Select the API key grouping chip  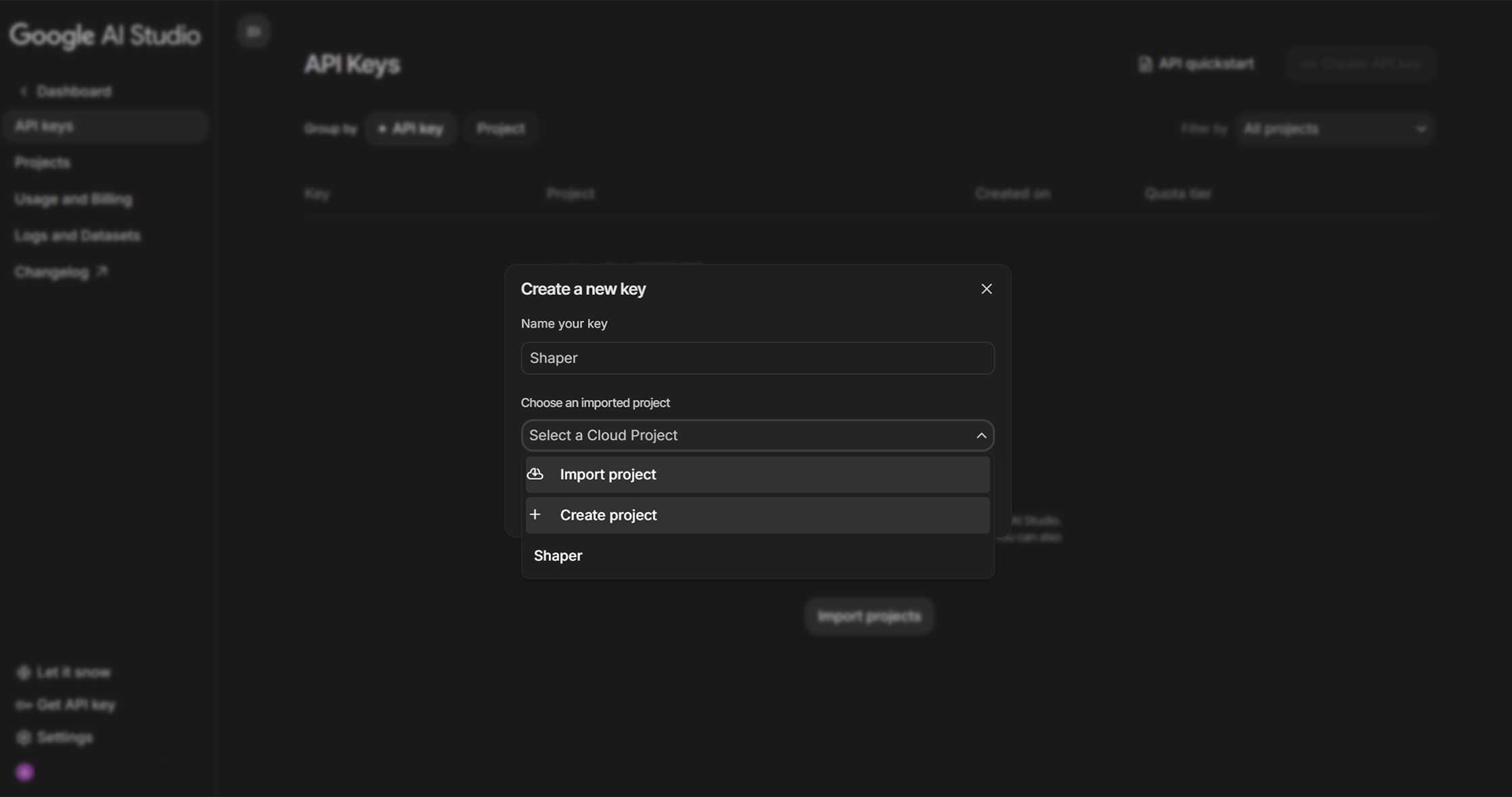coord(410,128)
